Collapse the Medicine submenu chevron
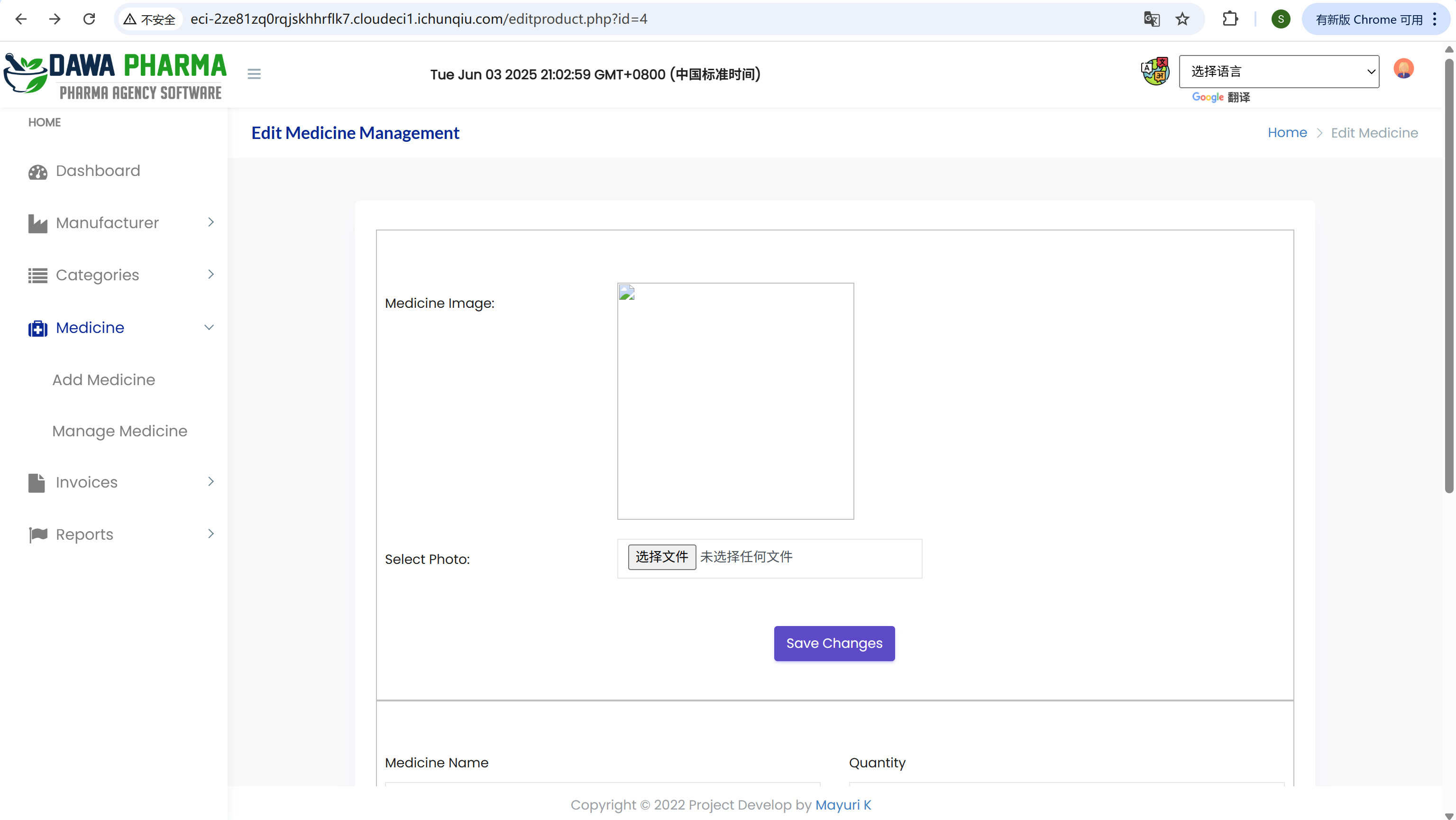1456x820 pixels. [x=209, y=327]
